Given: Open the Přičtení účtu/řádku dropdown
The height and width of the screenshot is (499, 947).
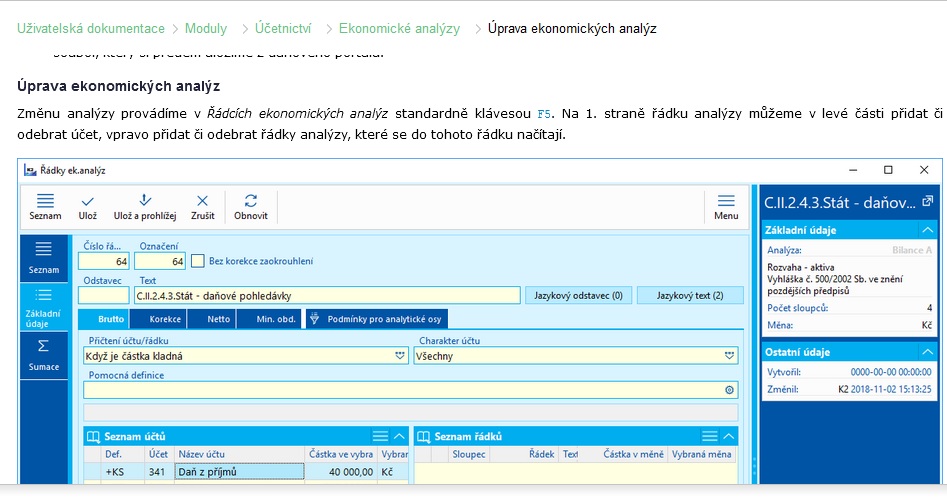Looking at the screenshot, I should [400, 356].
